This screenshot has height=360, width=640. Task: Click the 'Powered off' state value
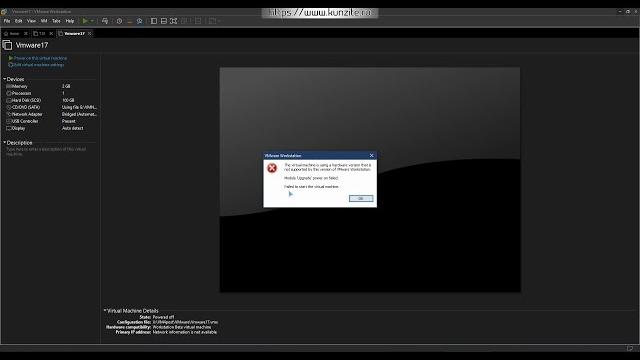pos(163,317)
